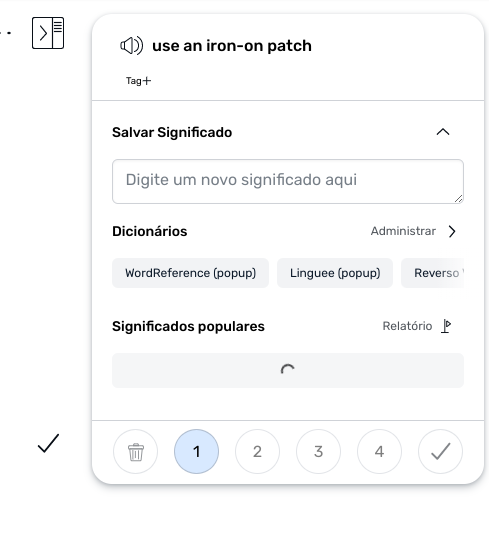Play audio for 'use an iron-on patch'
The image size is (489, 551).
pyautogui.click(x=131, y=46)
